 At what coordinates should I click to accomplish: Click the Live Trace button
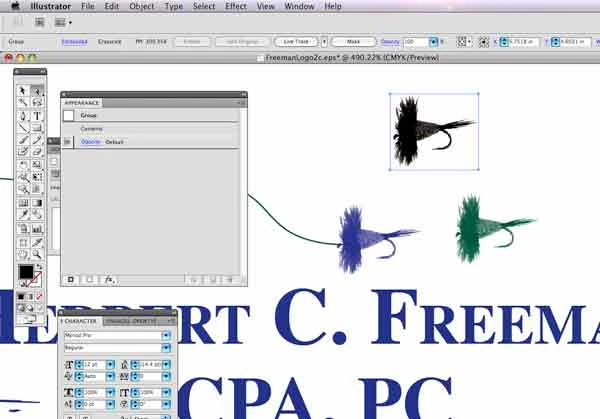pos(296,42)
